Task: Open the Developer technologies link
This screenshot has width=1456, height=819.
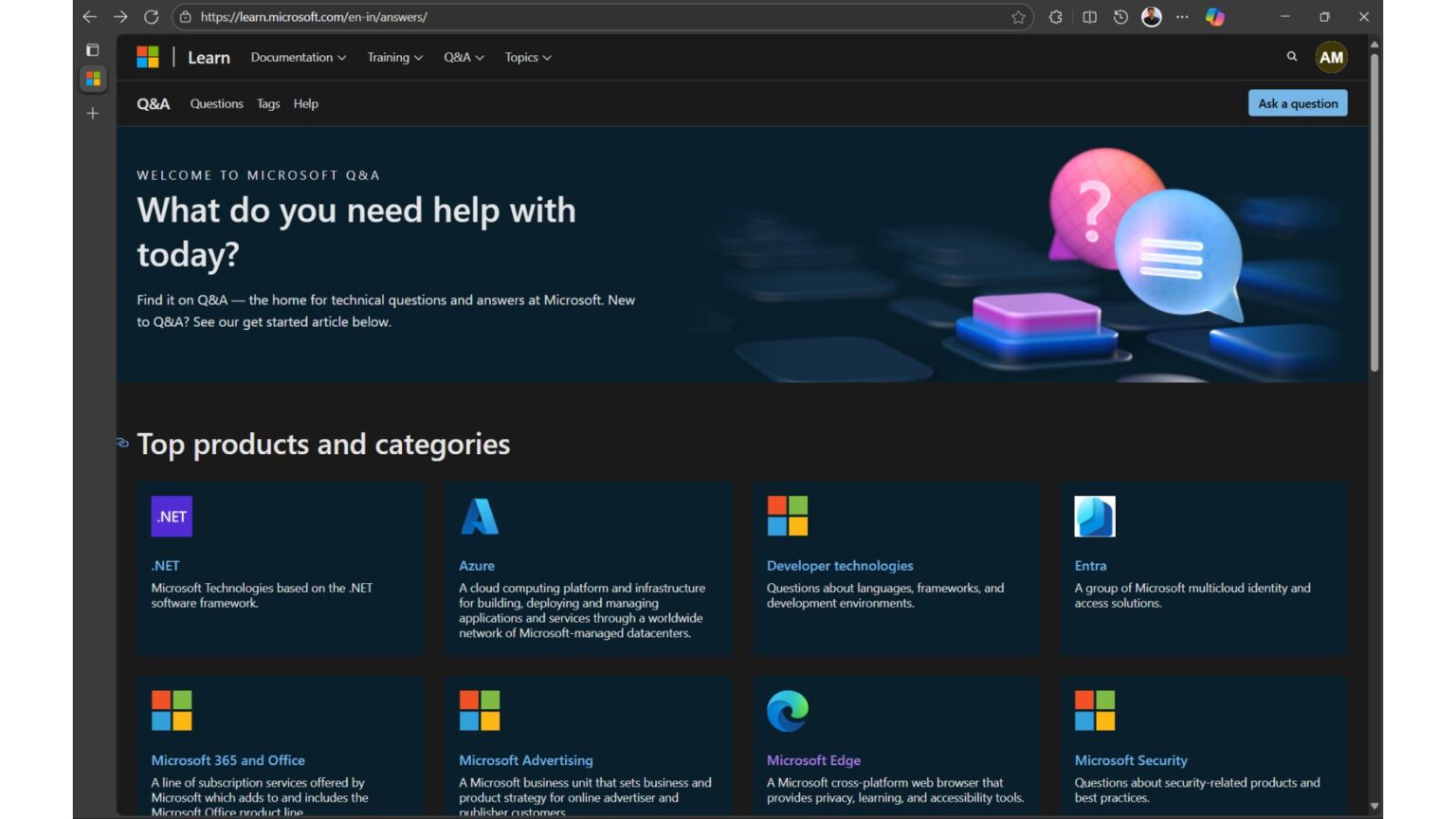Action: 840,565
